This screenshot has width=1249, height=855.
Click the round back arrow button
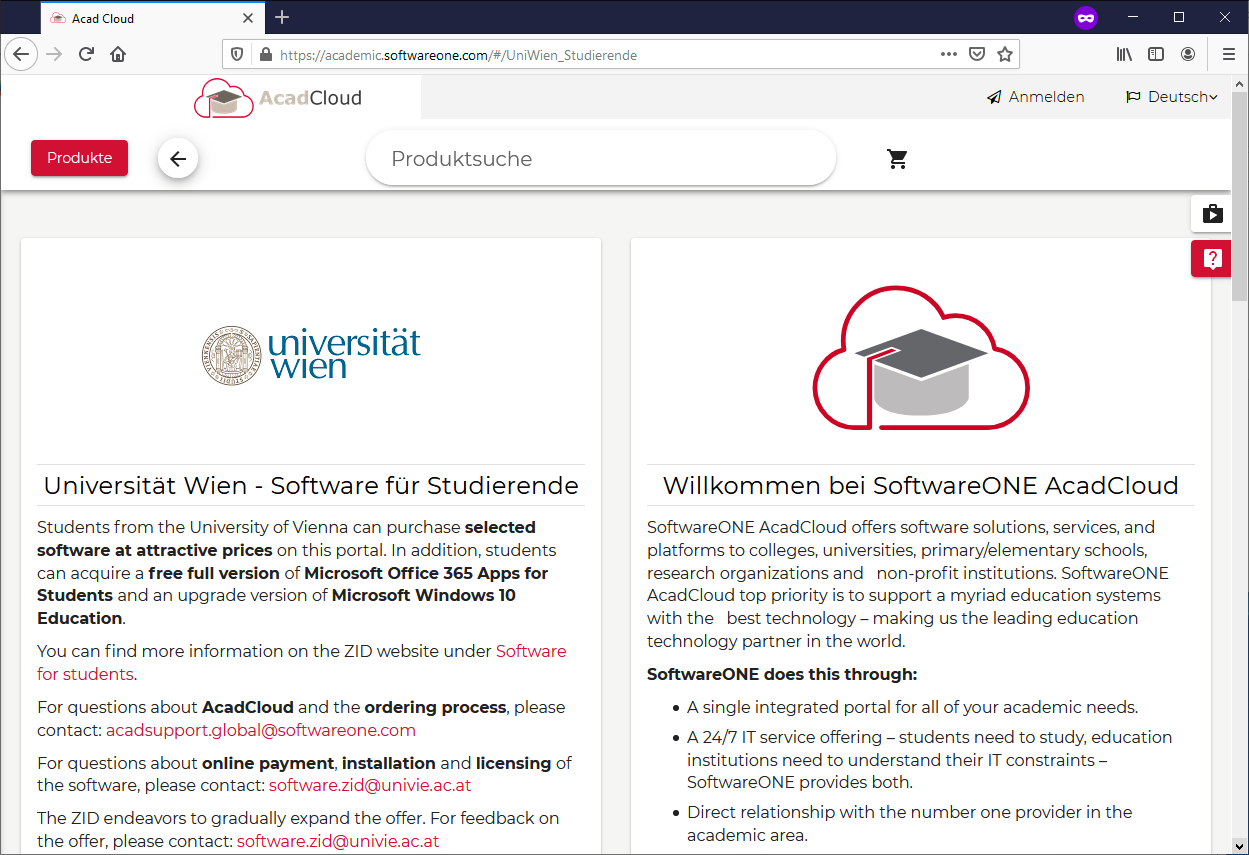click(x=178, y=158)
